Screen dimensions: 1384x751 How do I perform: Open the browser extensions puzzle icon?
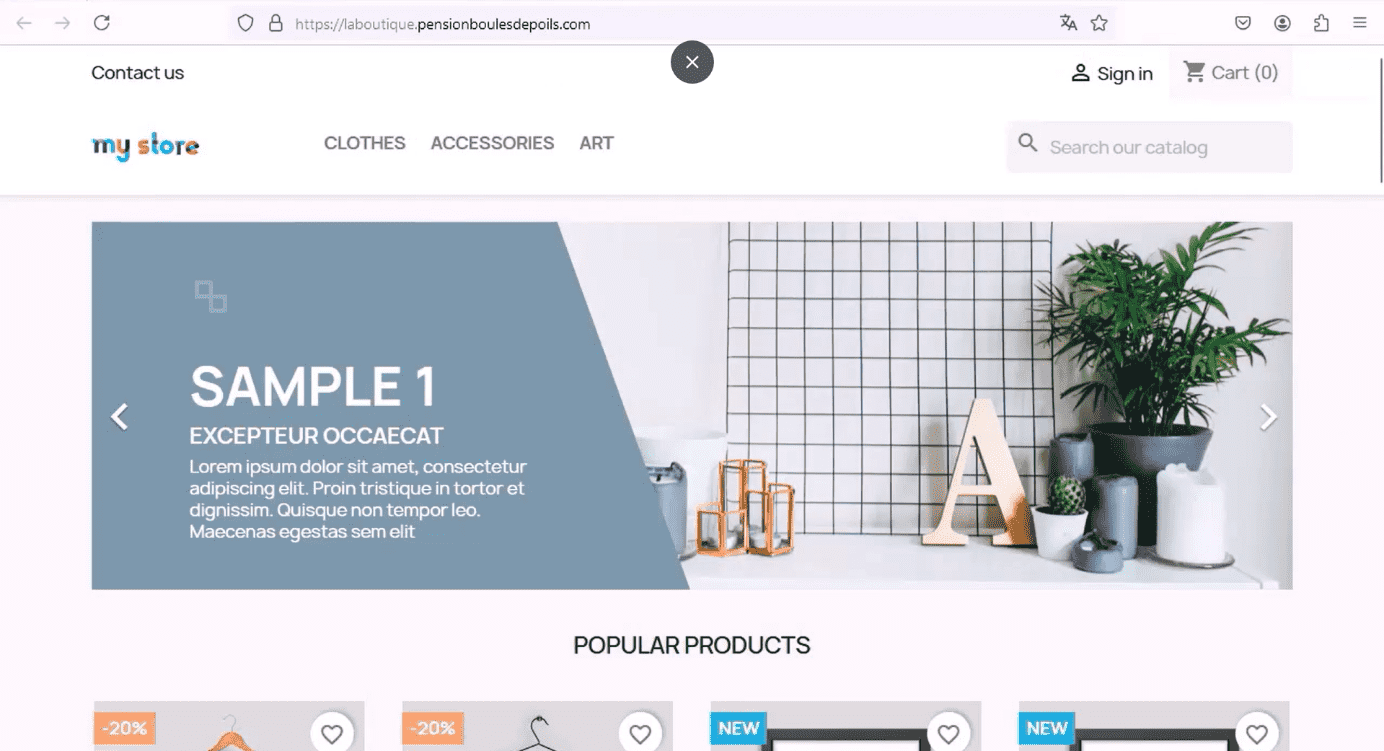(x=1321, y=23)
